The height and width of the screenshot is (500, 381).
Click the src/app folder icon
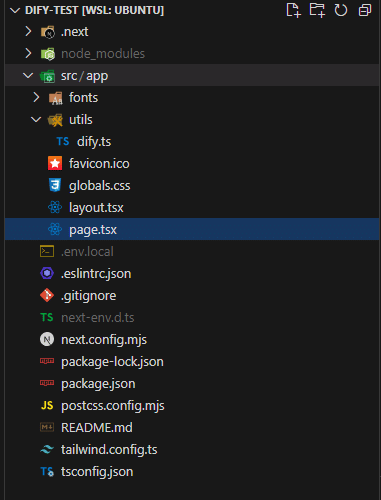(48, 76)
